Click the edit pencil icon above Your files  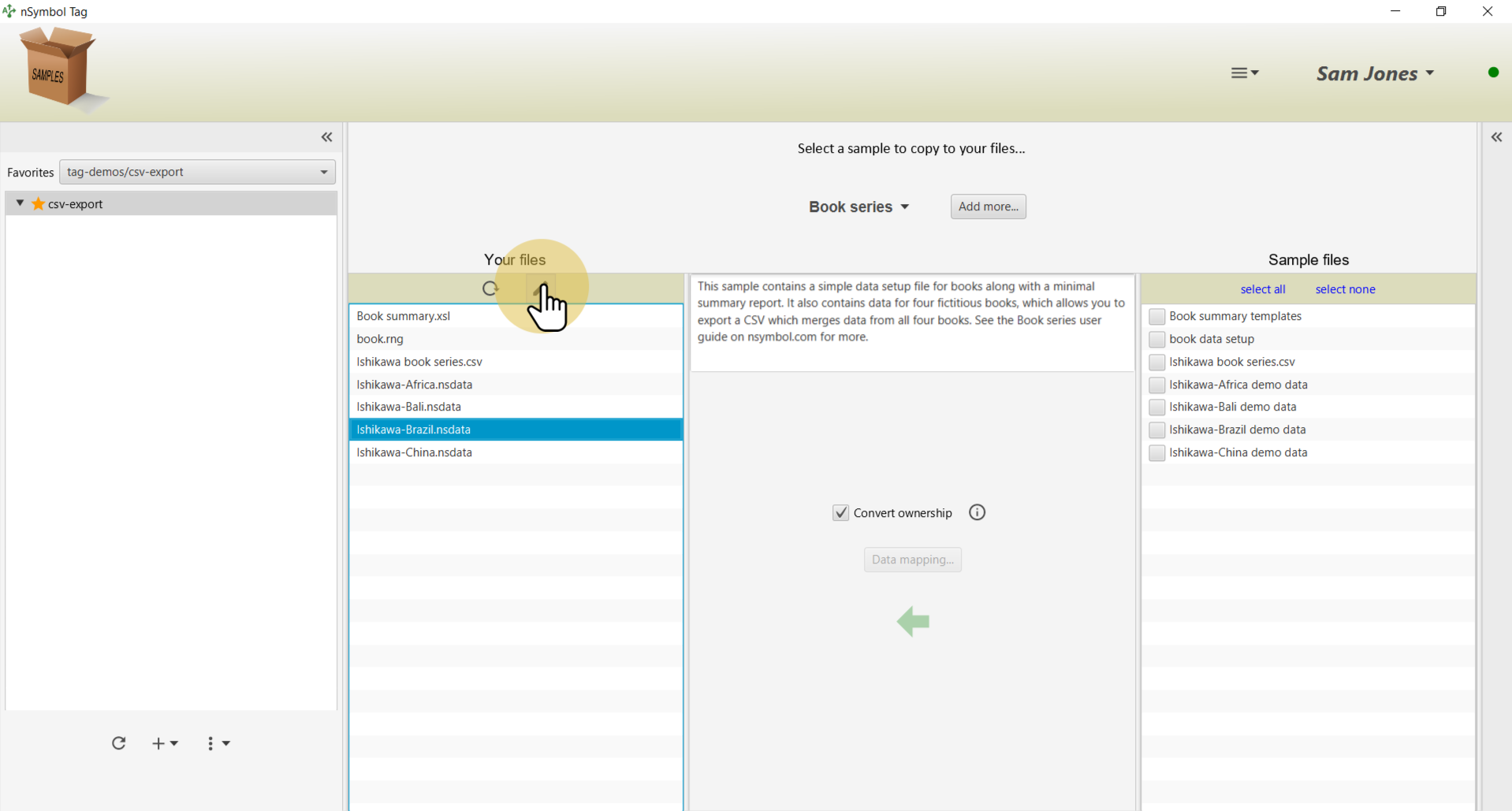(541, 288)
